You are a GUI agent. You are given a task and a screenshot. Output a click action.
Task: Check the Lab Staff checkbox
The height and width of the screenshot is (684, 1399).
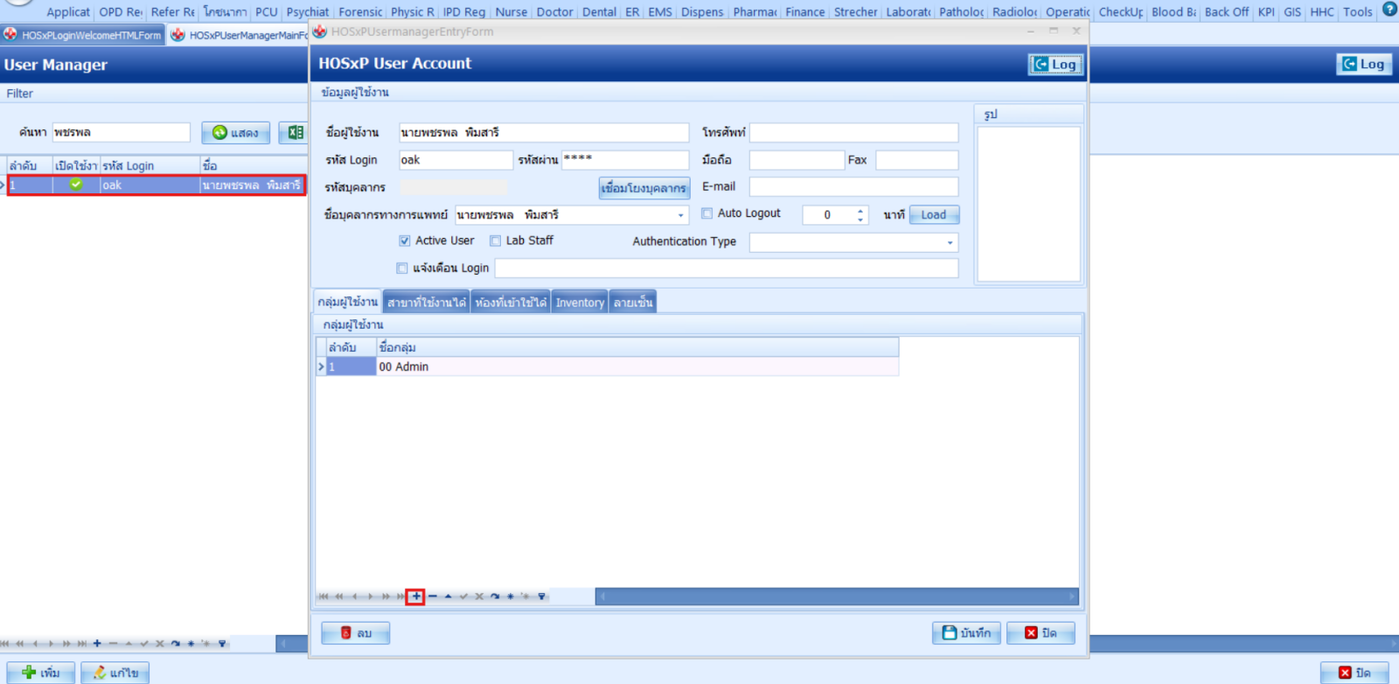tap(495, 241)
